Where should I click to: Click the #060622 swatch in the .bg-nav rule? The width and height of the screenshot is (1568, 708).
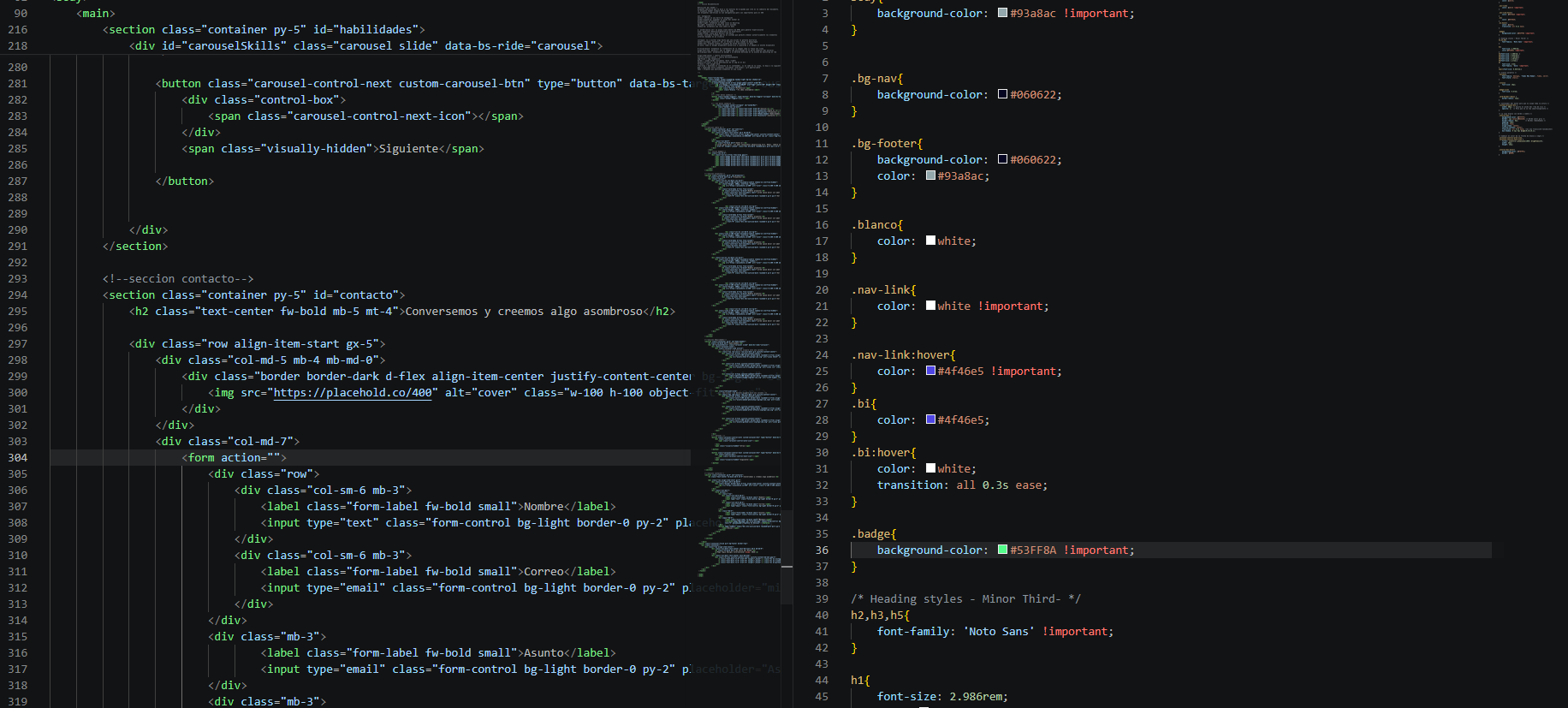[x=1002, y=94]
